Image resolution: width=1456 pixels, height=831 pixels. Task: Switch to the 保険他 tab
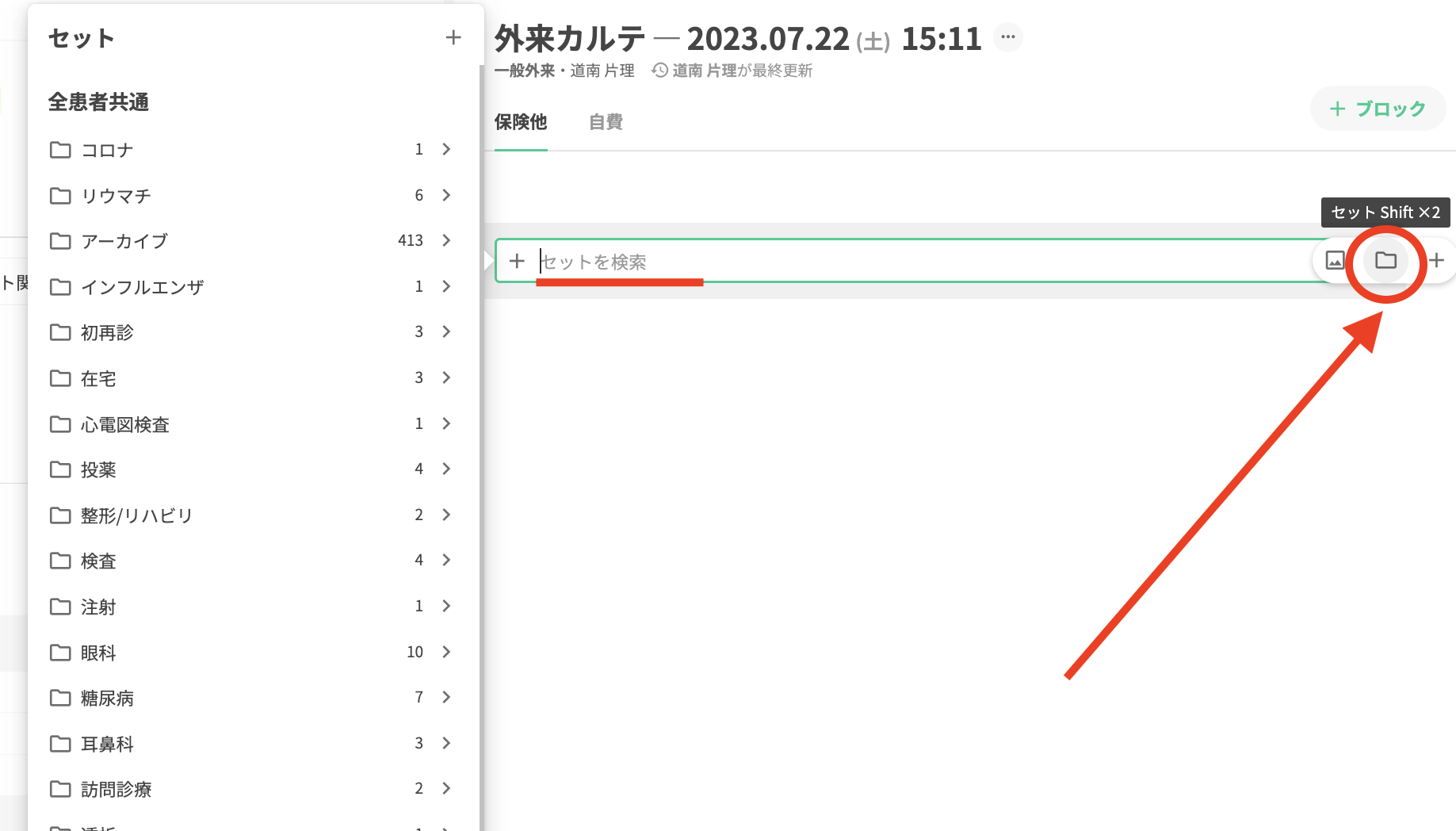521,122
